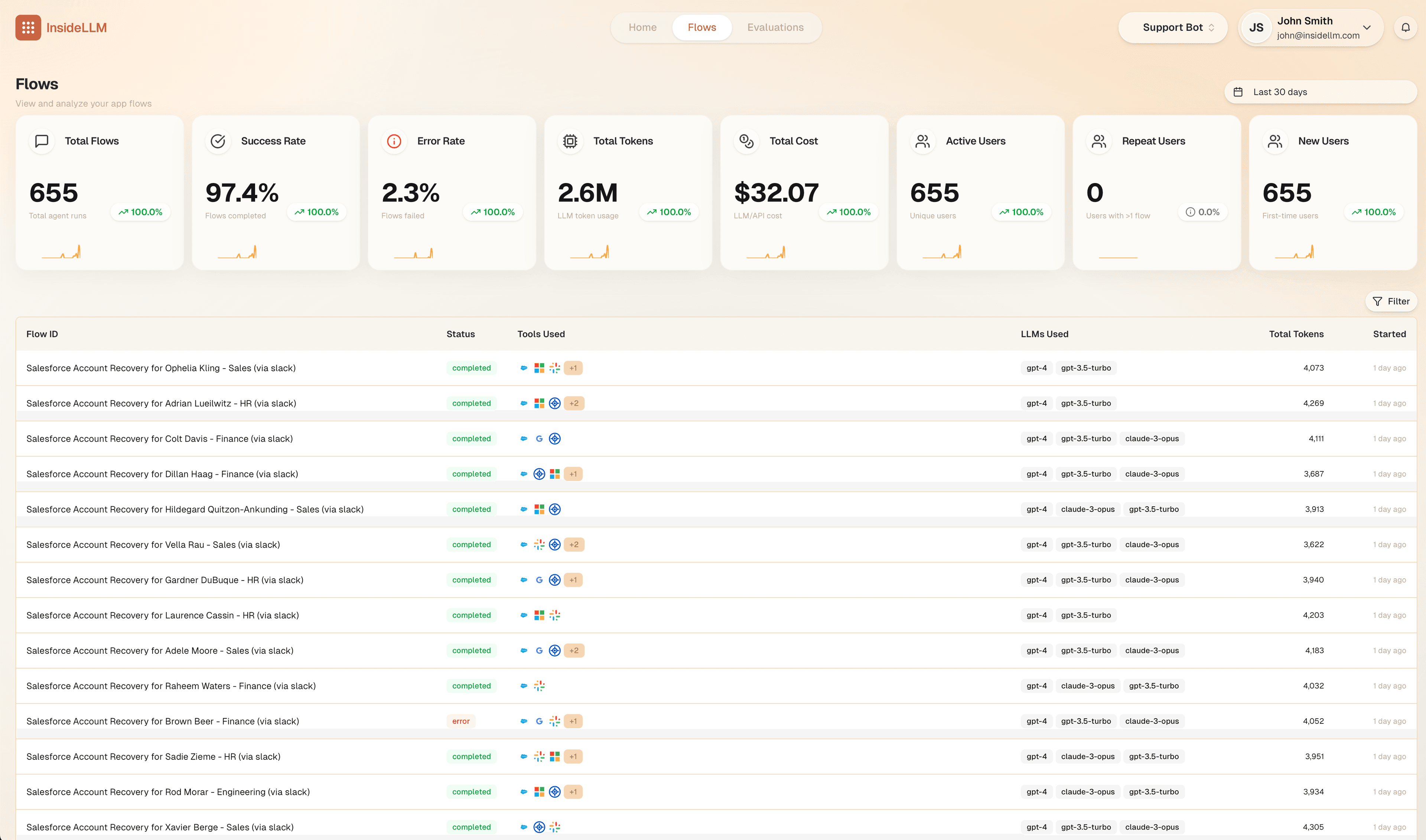Expand +1 more tools in Ophelia Kling row

click(573, 368)
